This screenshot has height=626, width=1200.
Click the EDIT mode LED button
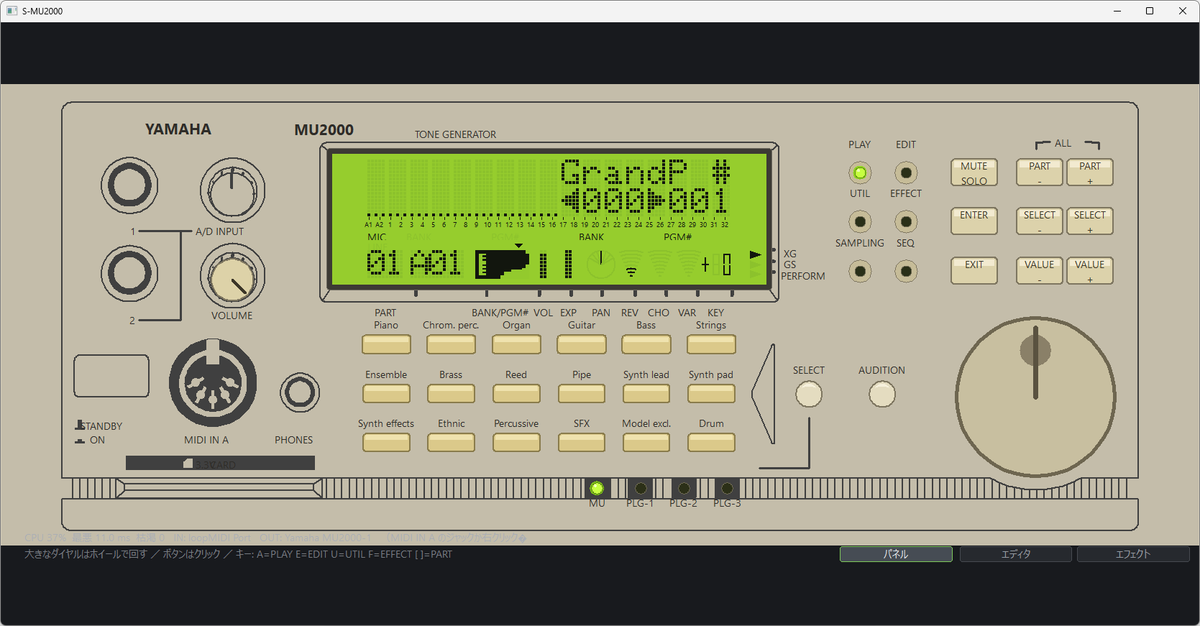906,173
